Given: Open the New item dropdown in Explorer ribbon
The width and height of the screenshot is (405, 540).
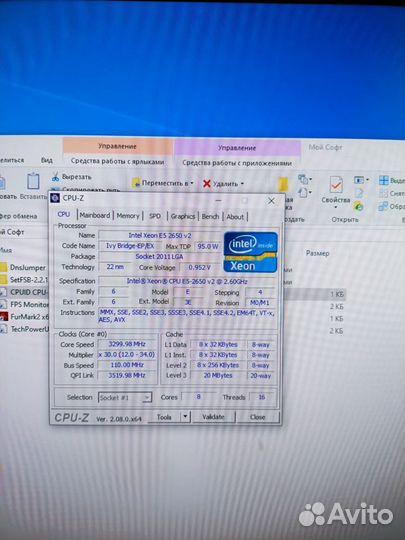Looking at the screenshot, I should 305,179.
